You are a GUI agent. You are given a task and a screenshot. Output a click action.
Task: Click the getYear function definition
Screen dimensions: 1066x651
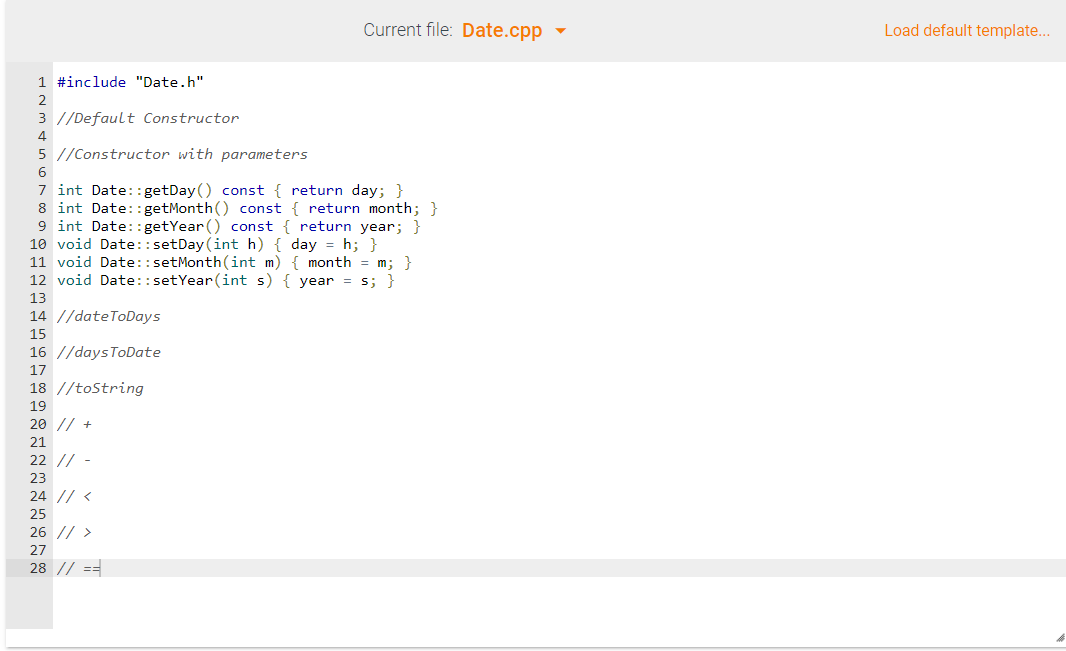click(x=237, y=226)
